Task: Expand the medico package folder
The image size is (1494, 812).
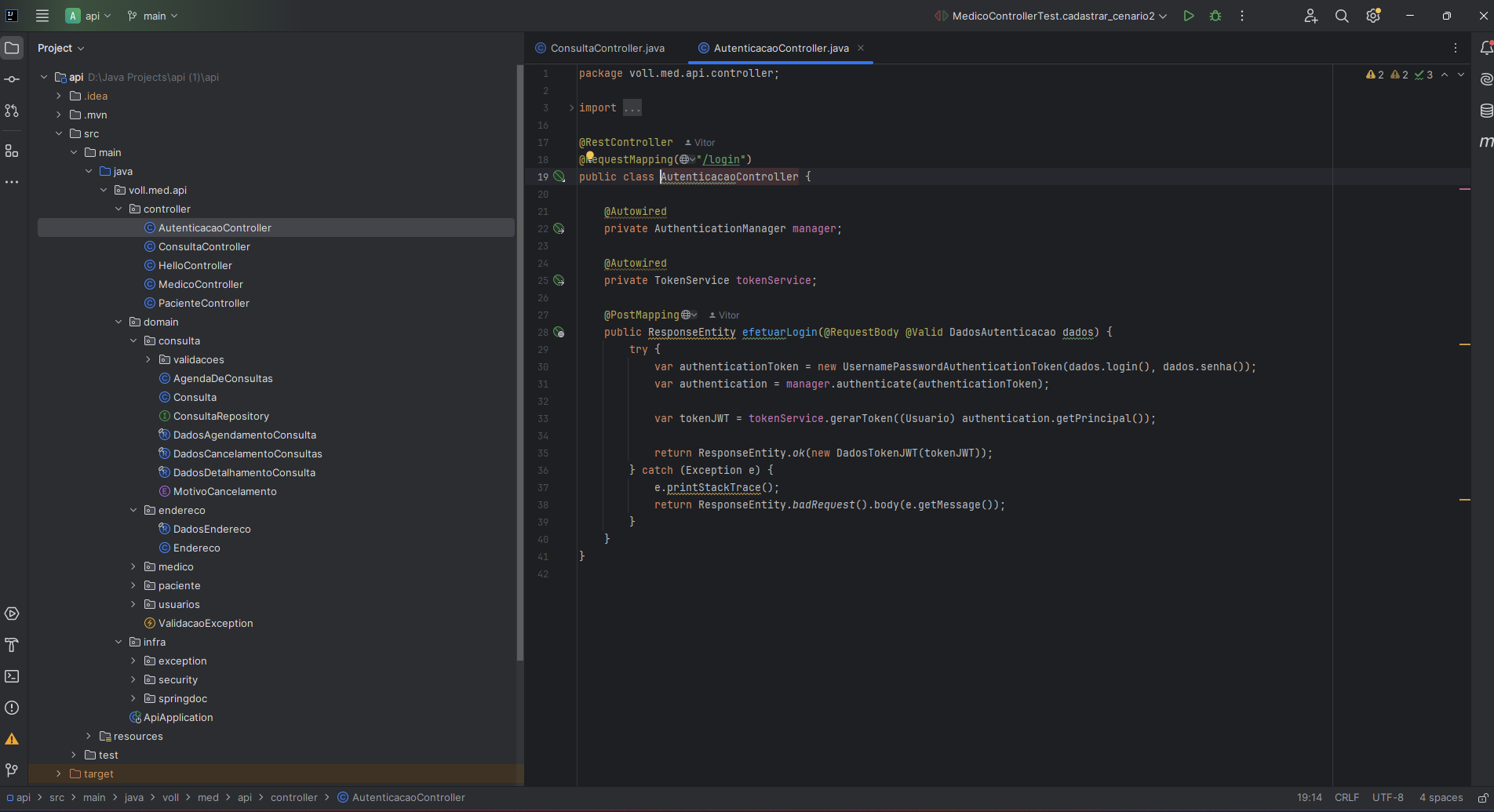Action: pyautogui.click(x=133, y=566)
